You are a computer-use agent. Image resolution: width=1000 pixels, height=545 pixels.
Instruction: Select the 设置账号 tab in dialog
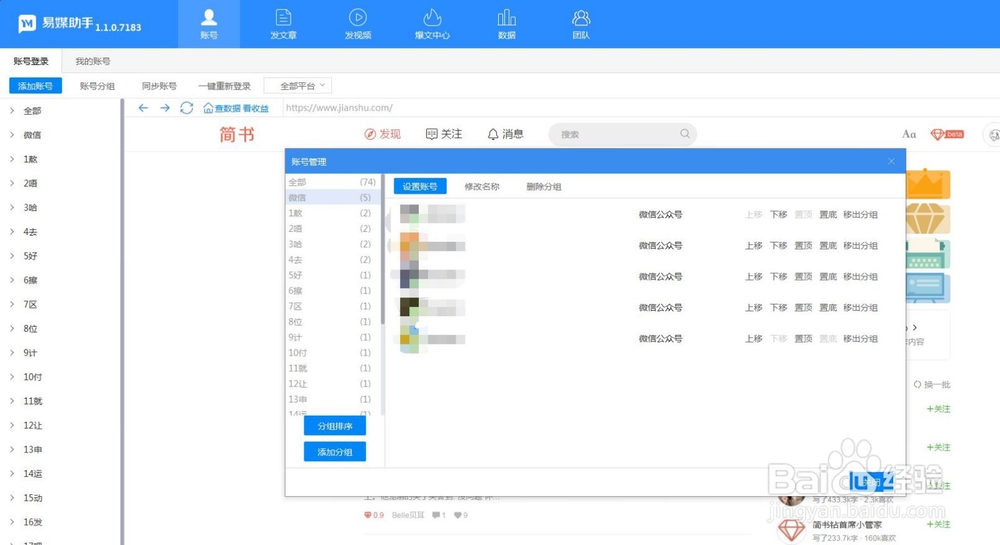point(420,186)
